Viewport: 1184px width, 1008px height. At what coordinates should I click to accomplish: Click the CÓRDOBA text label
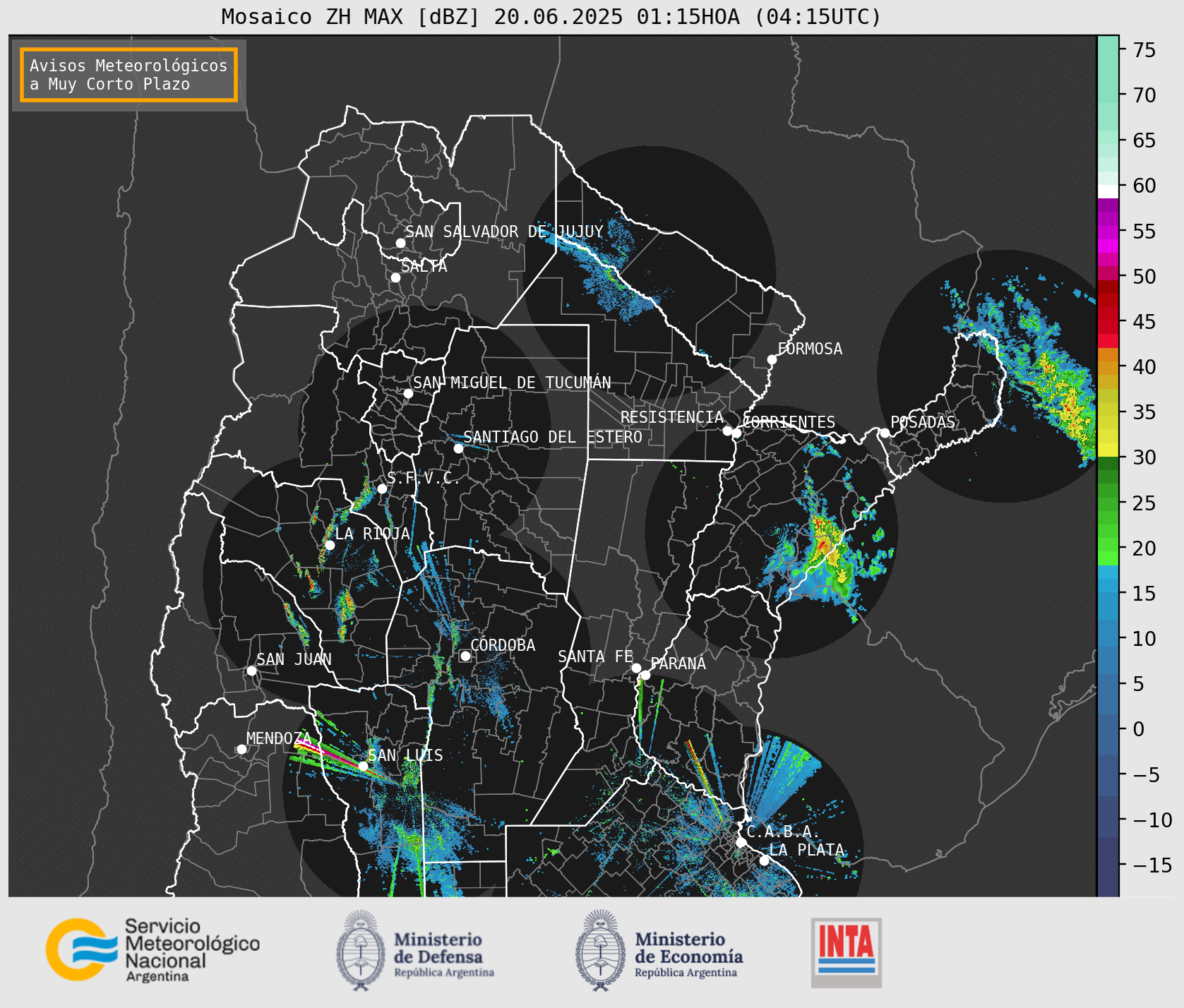tap(503, 645)
